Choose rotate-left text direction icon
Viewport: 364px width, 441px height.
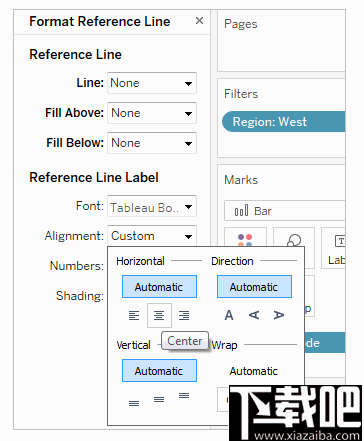[x=254, y=315]
